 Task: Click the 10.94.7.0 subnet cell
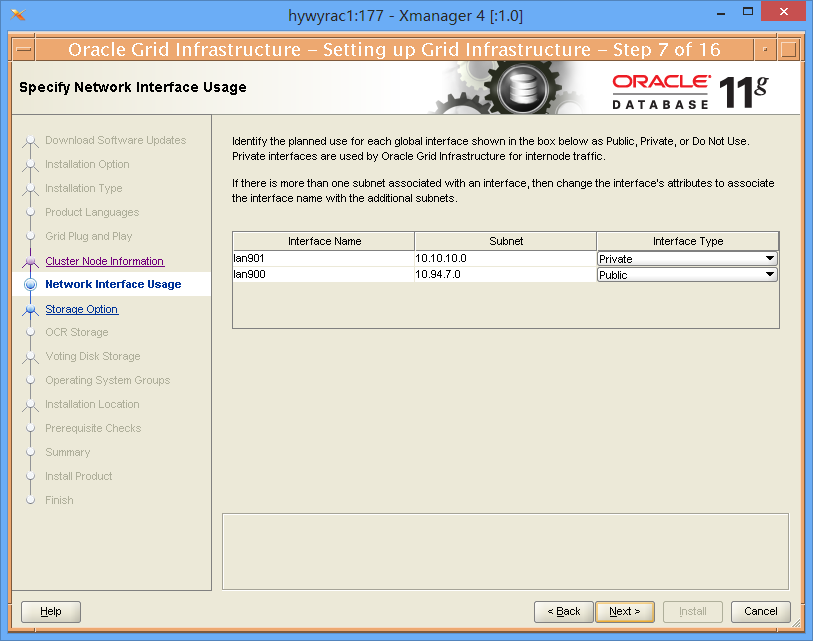click(x=506, y=274)
